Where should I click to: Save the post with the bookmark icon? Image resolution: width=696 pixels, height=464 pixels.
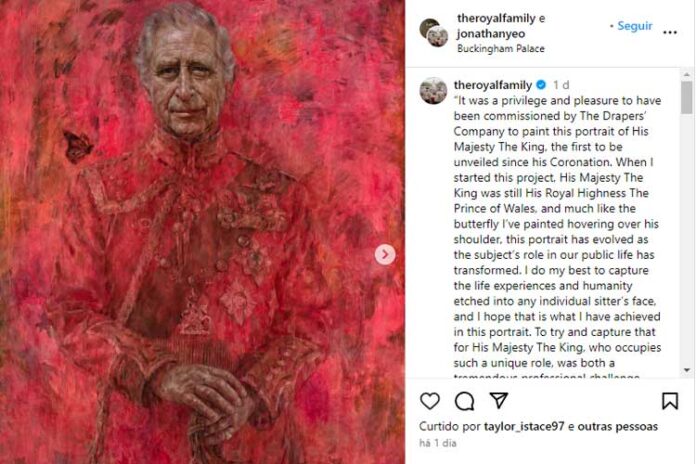670,401
